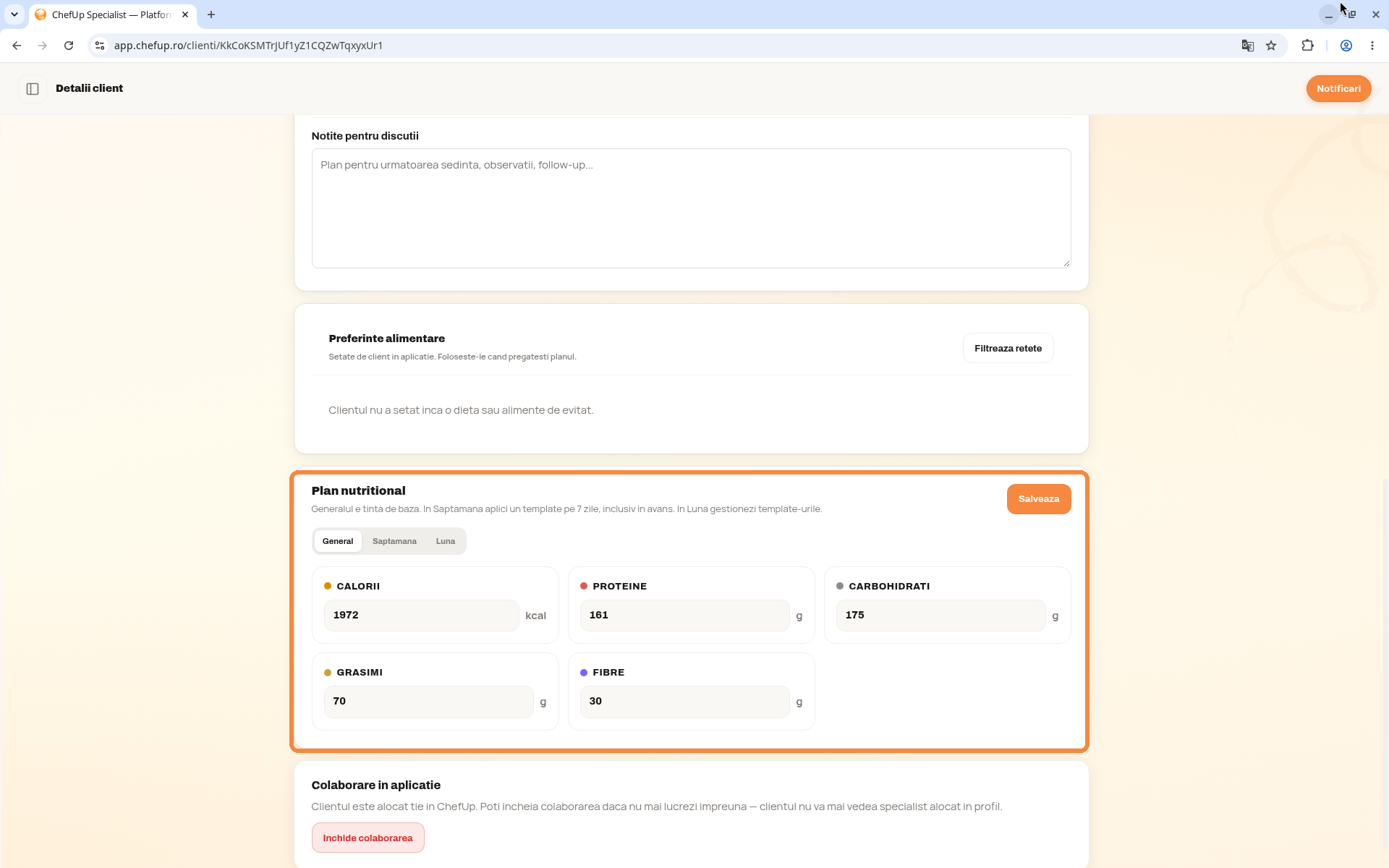The height and width of the screenshot is (868, 1389).
Task: Bookmark this page with the star
Action: click(x=1271, y=46)
